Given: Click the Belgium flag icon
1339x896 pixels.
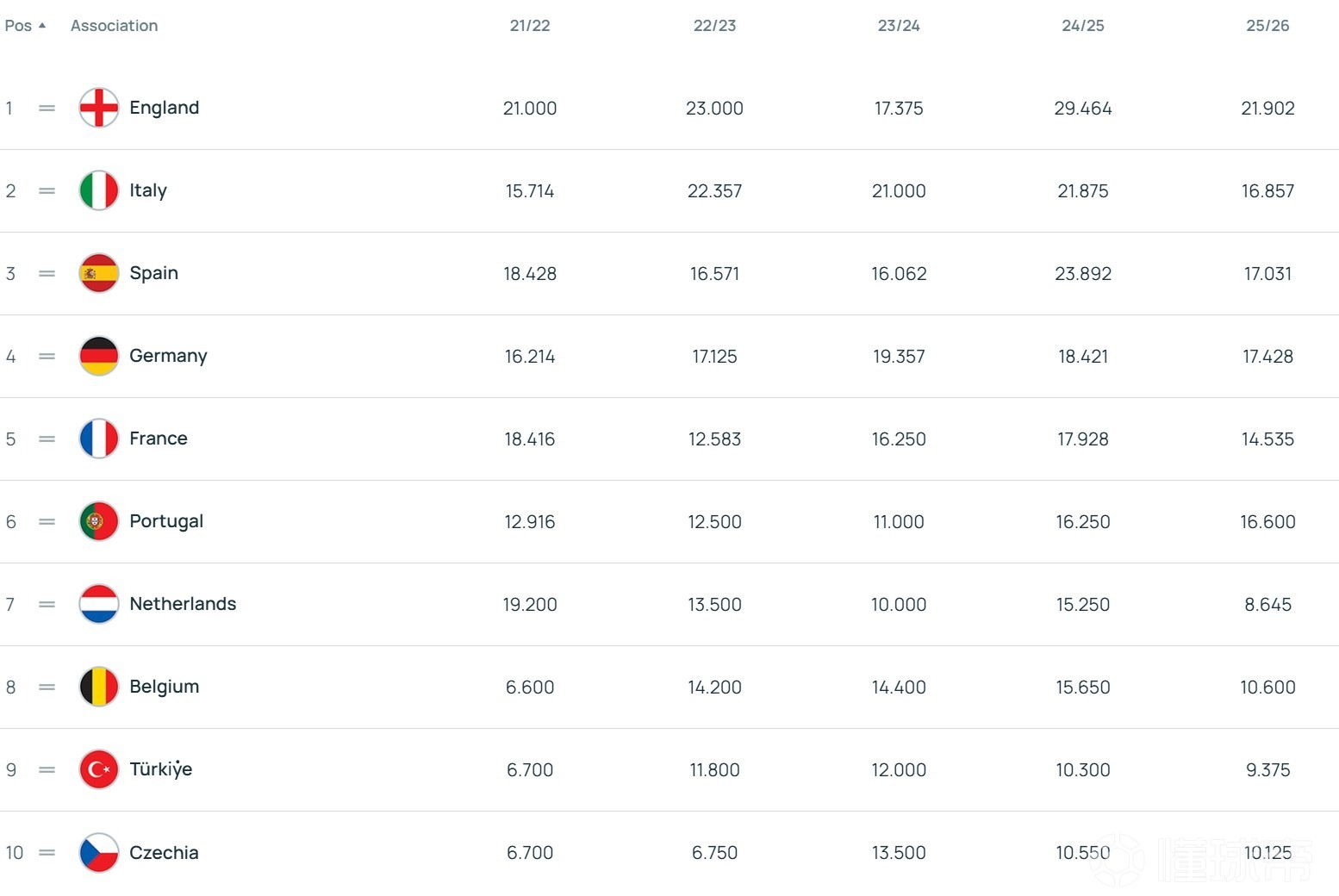Looking at the screenshot, I should [x=99, y=687].
